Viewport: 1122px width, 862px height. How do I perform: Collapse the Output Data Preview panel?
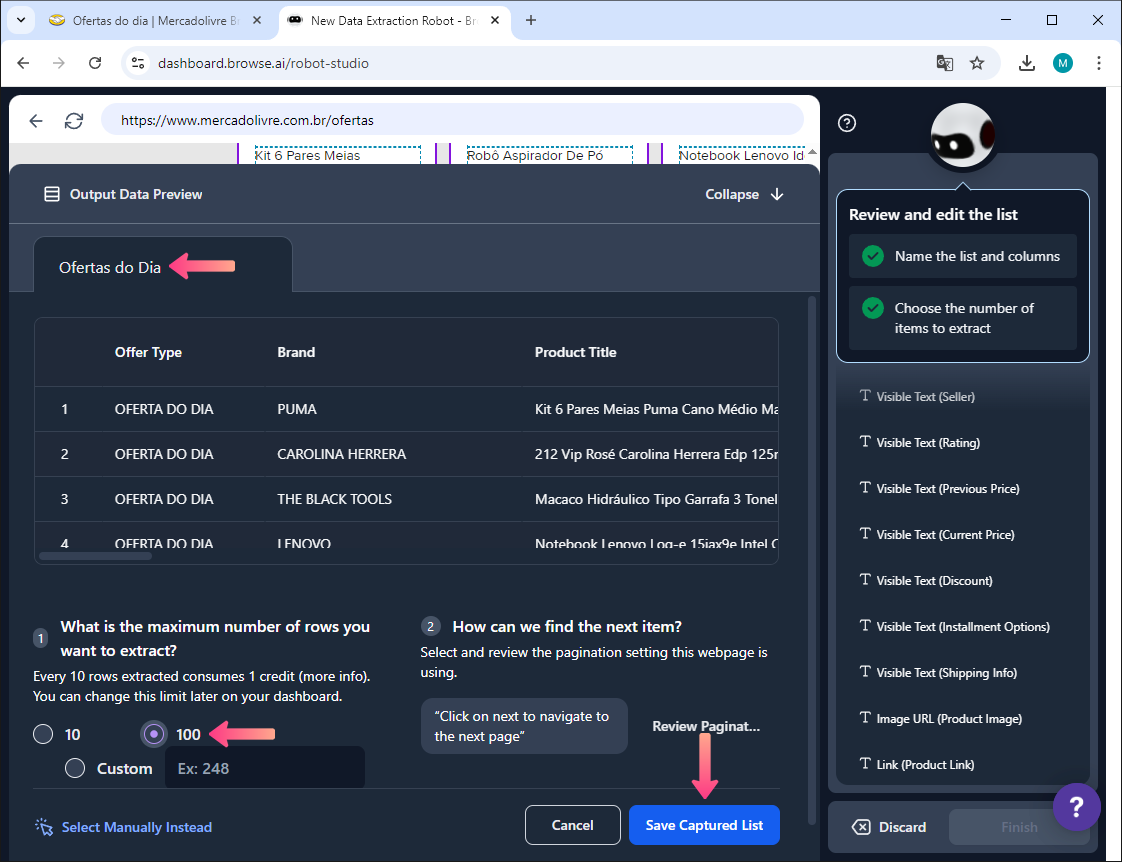[744, 194]
